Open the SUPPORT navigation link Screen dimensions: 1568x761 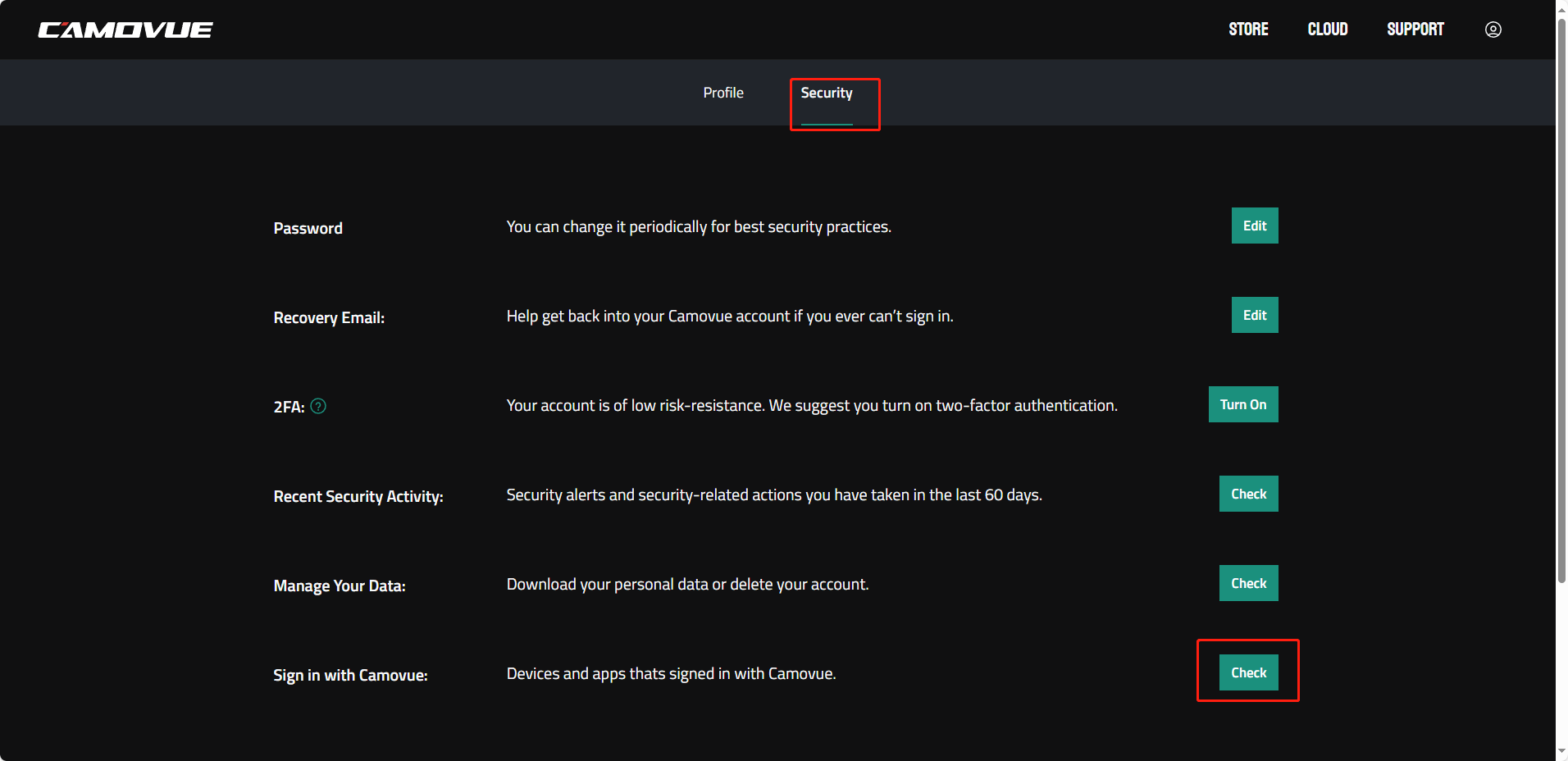(1415, 30)
